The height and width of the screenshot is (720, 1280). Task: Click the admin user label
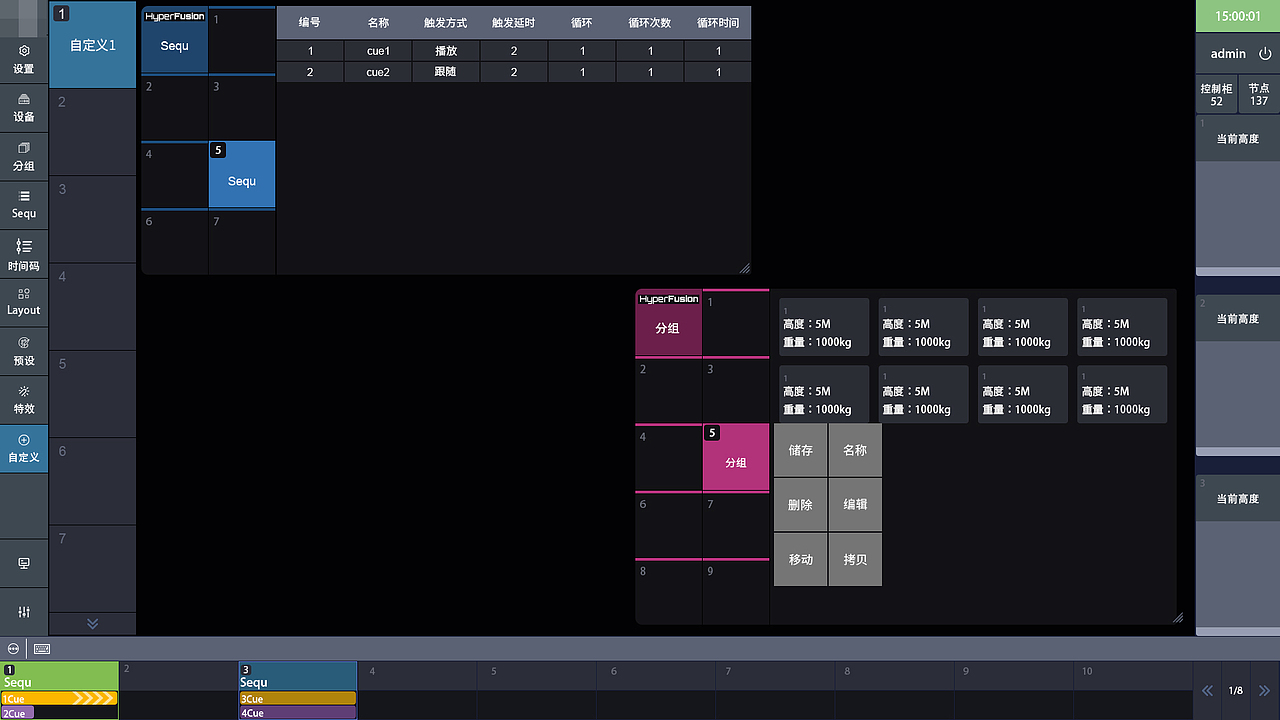click(1228, 54)
